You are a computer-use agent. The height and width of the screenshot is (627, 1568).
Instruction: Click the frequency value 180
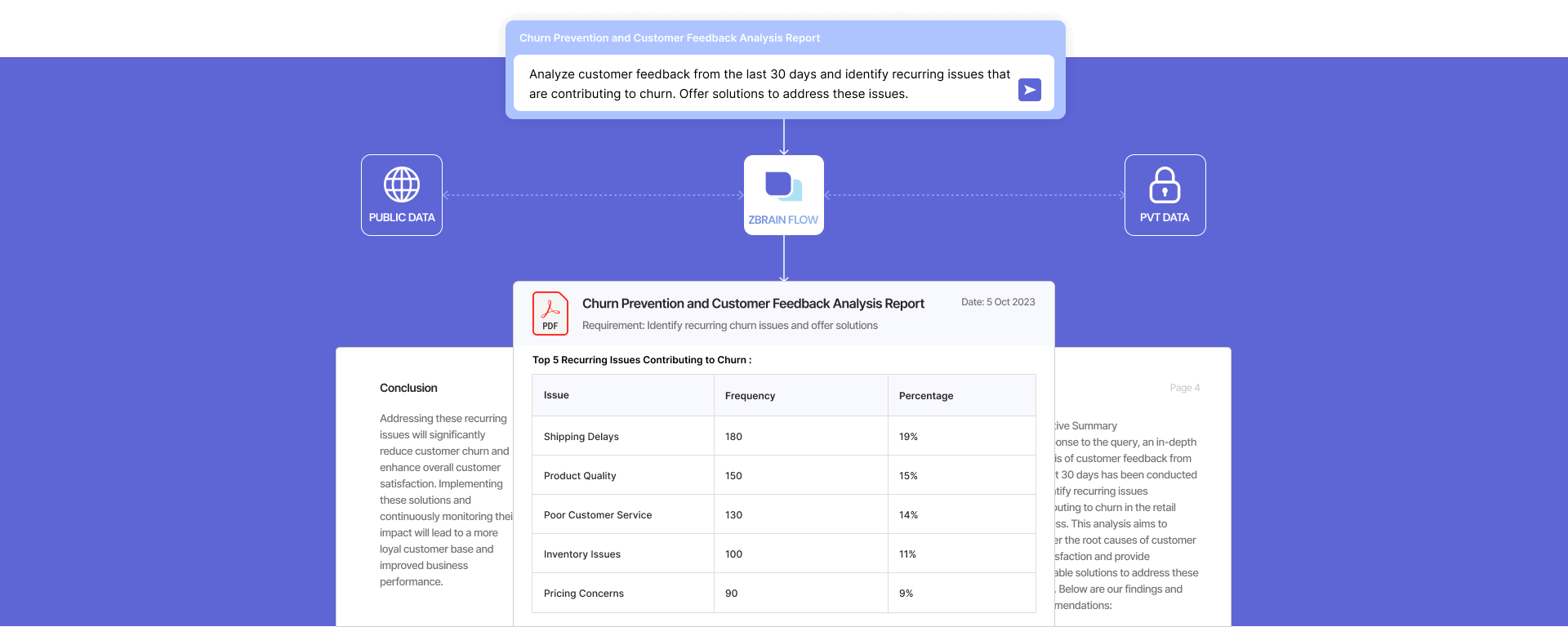pyautogui.click(x=733, y=437)
